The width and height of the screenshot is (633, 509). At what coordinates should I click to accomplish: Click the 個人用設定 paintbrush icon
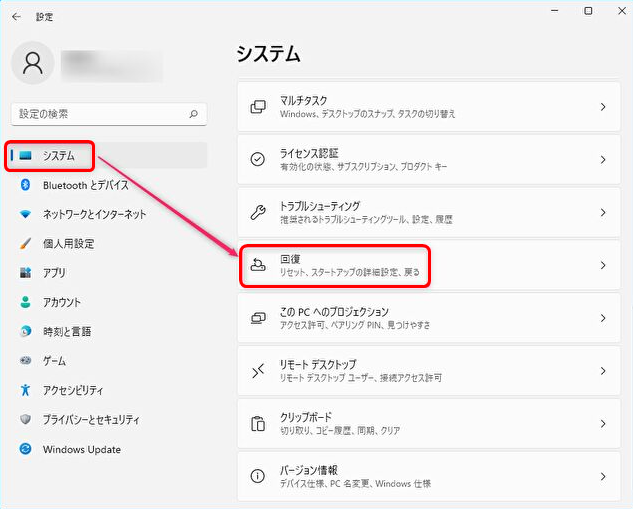[x=25, y=243]
